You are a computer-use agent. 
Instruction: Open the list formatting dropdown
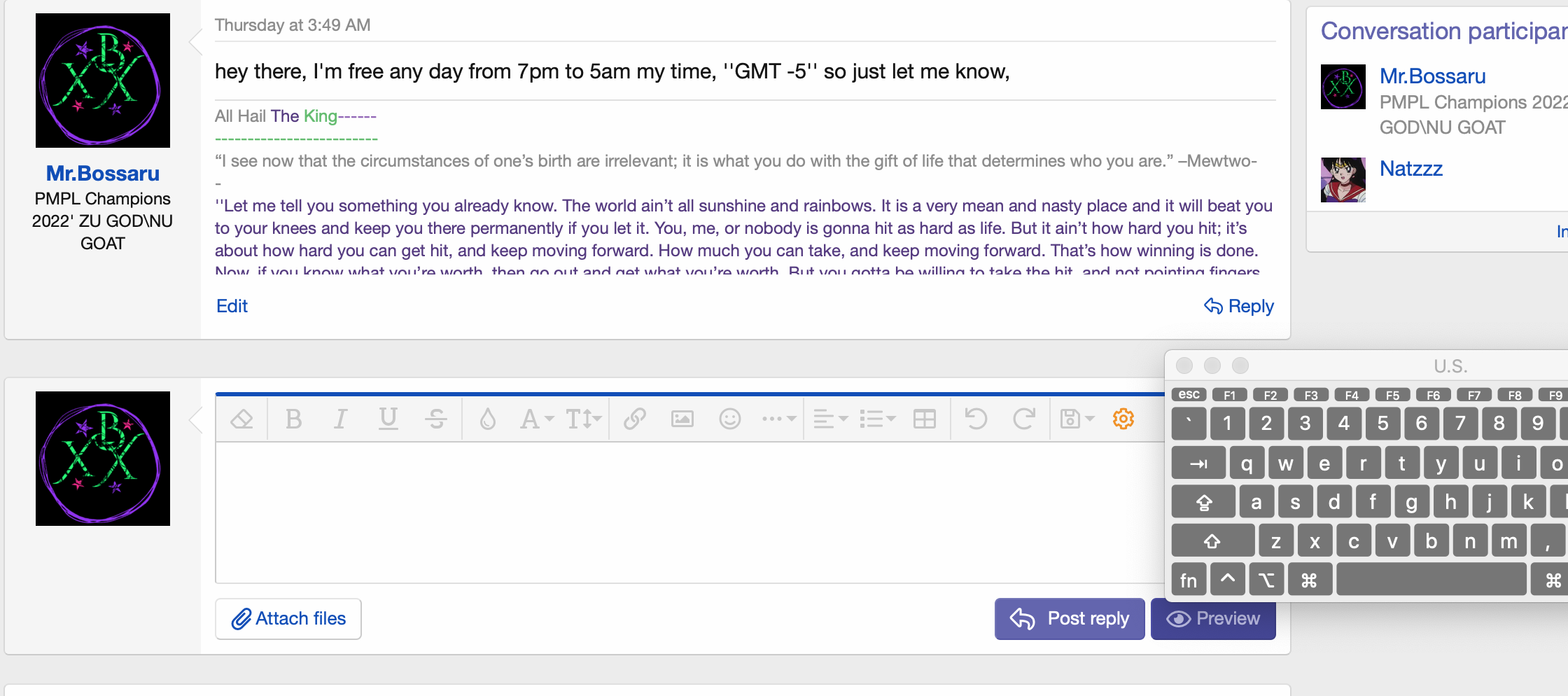[877, 419]
